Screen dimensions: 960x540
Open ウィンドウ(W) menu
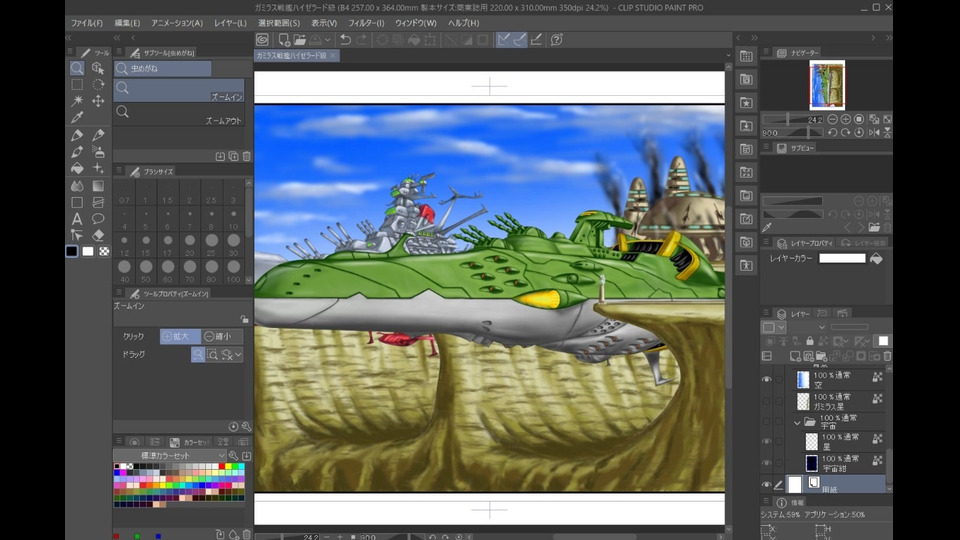(x=416, y=23)
